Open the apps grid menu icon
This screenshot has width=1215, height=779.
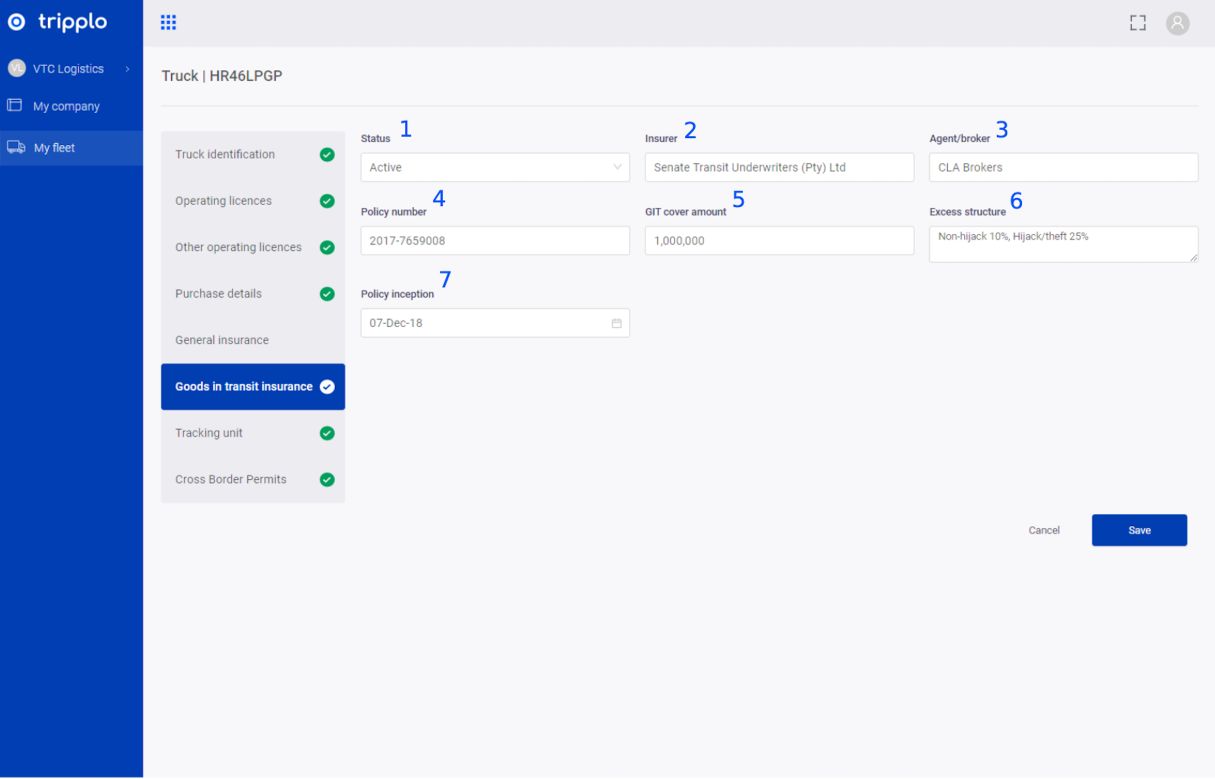[168, 23]
